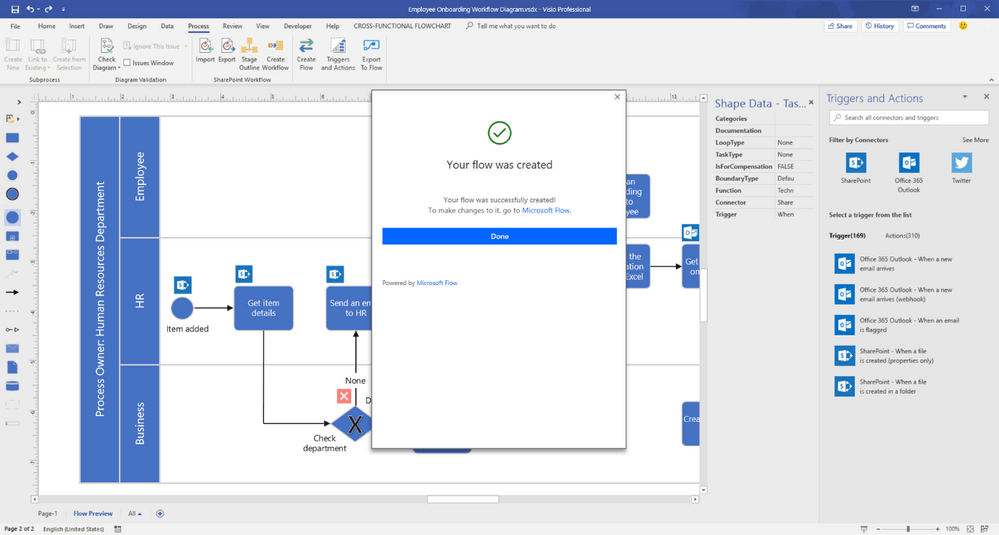999x535 pixels.
Task: Expand the Triggers and Actions pane options arrow
Action: click(965, 97)
